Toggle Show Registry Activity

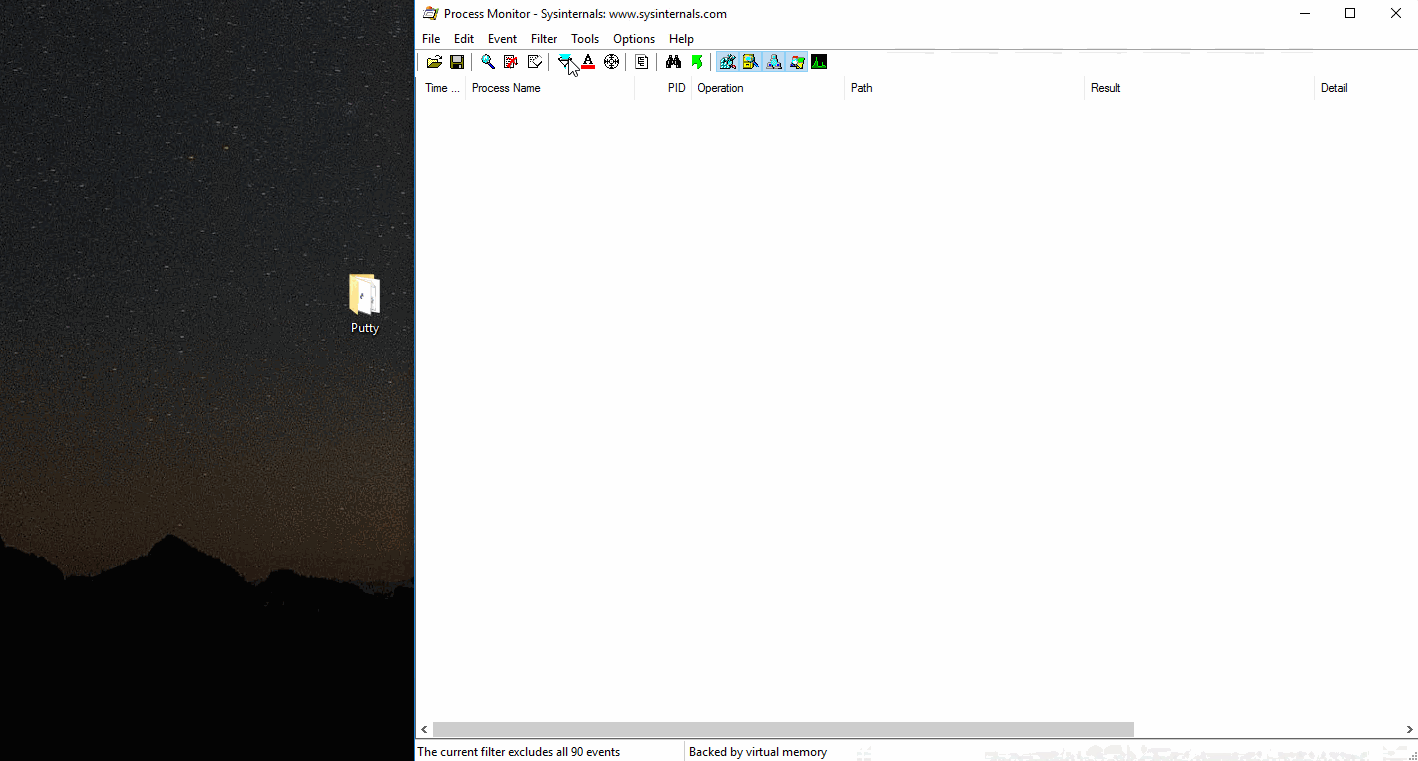pyautogui.click(x=728, y=62)
